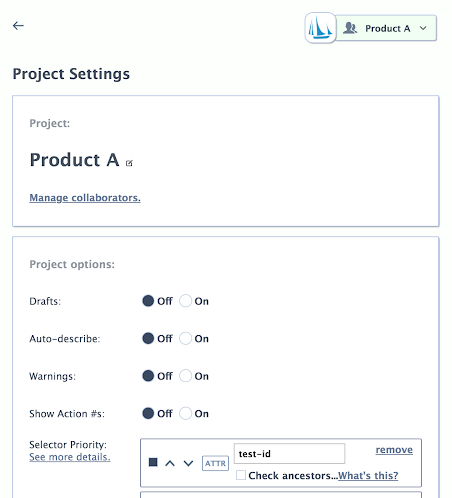Set Auto-describe to On
Image resolution: width=452 pixels, height=498 pixels.
pos(185,338)
